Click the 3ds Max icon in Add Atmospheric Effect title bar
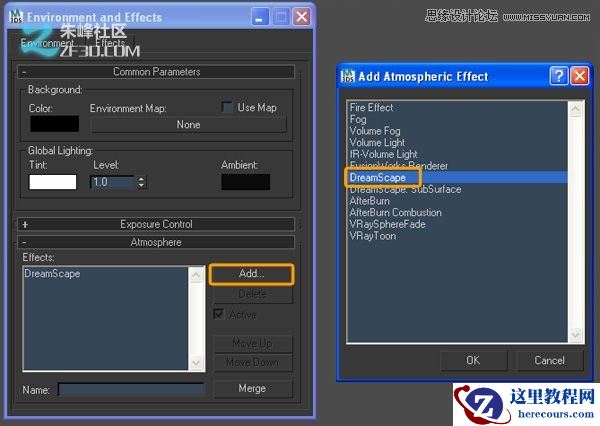Image resolution: width=600 pixels, height=426 pixels. tap(348, 76)
